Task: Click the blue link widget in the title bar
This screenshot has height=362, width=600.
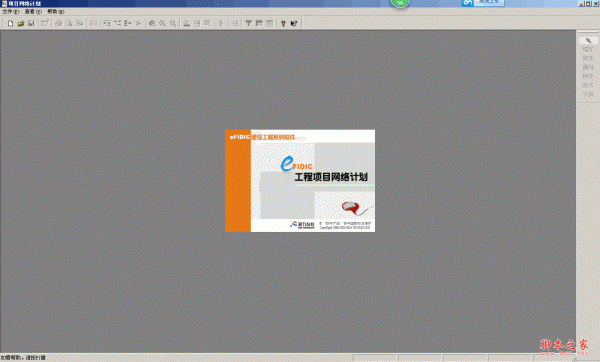Action: [x=483, y=3]
